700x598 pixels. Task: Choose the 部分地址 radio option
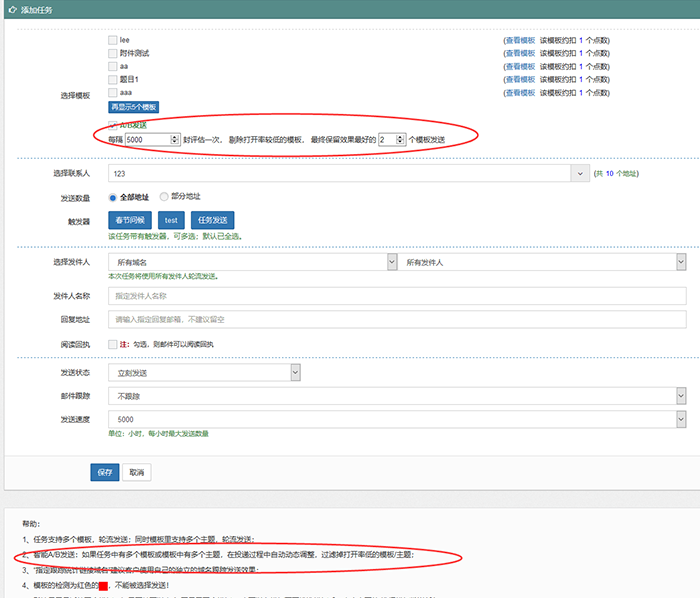pyautogui.click(x=164, y=198)
